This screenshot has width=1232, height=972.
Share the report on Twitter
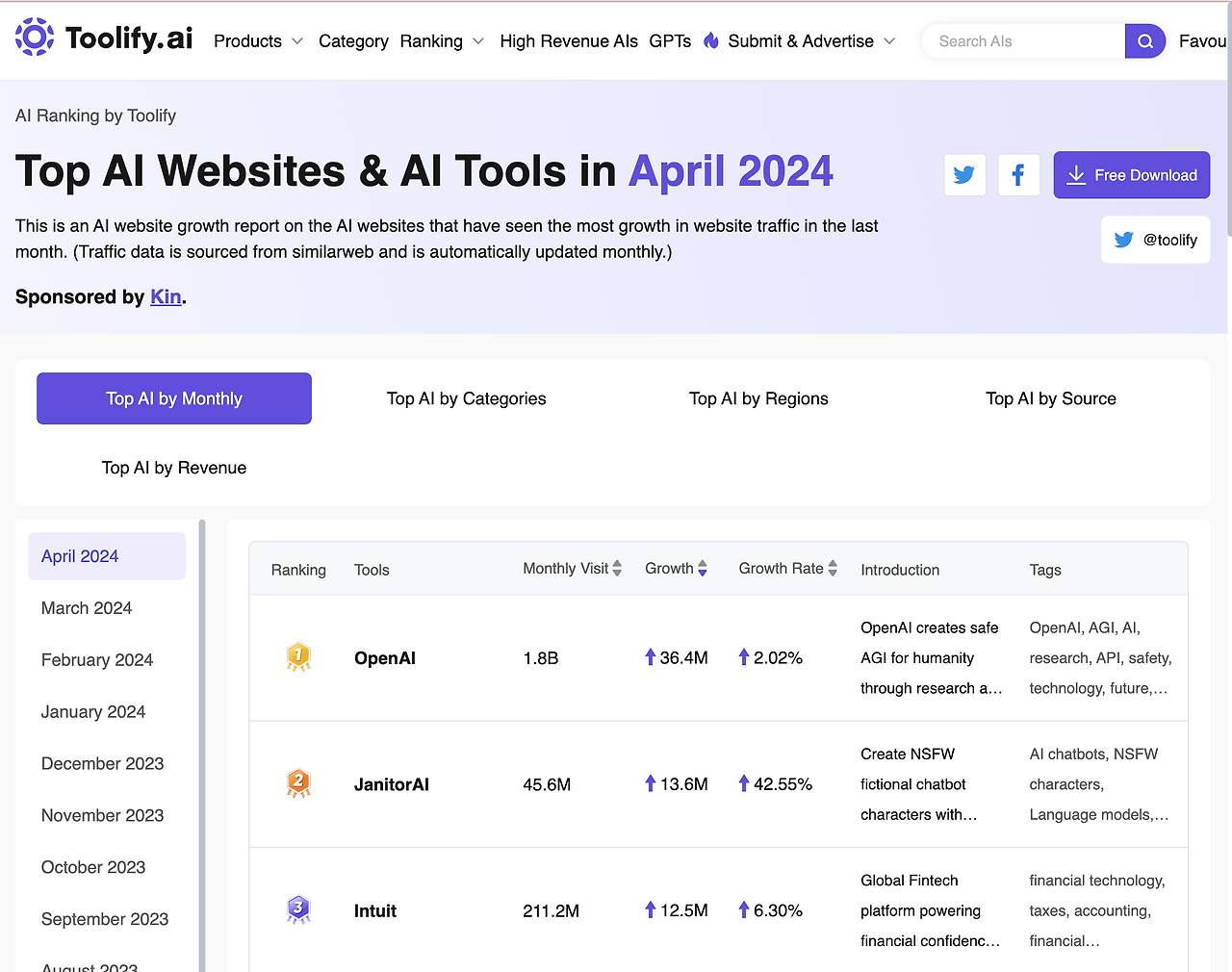[x=964, y=175]
